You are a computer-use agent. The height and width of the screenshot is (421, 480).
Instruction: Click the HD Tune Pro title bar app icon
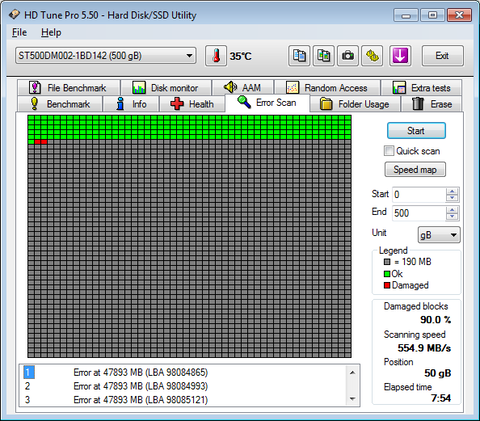14,15
